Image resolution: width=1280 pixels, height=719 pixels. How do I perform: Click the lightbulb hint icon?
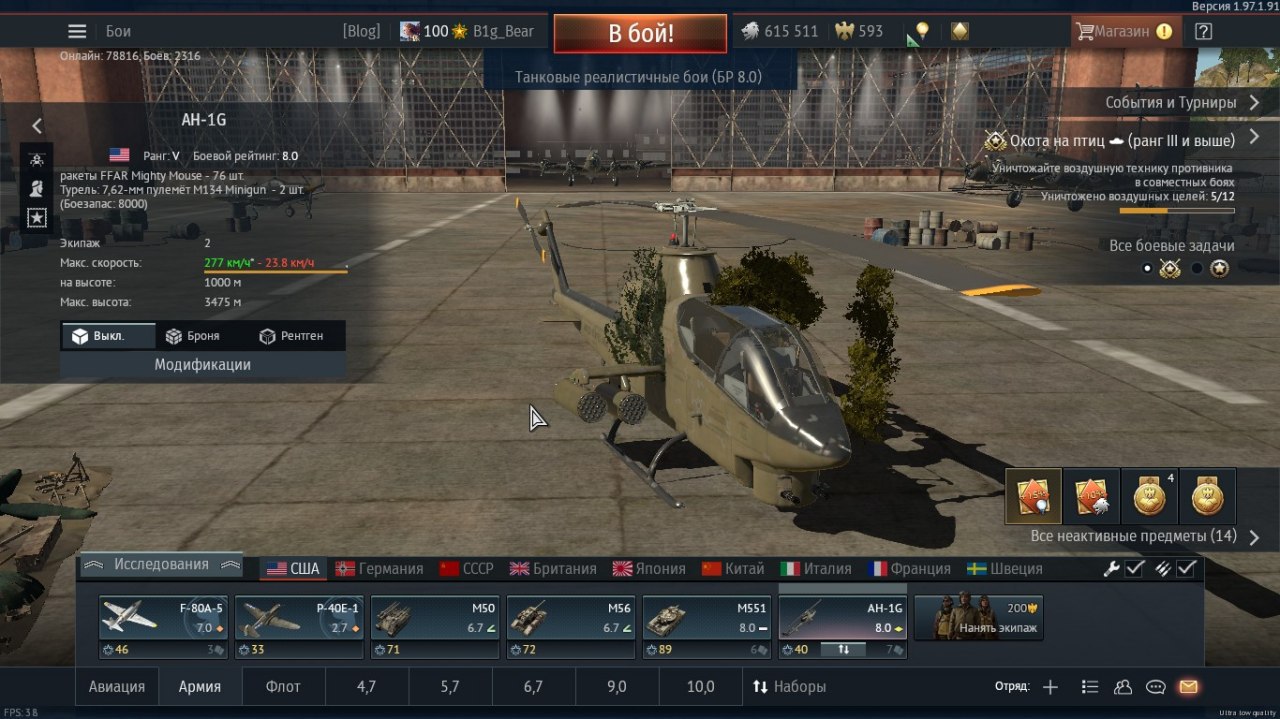coord(922,31)
